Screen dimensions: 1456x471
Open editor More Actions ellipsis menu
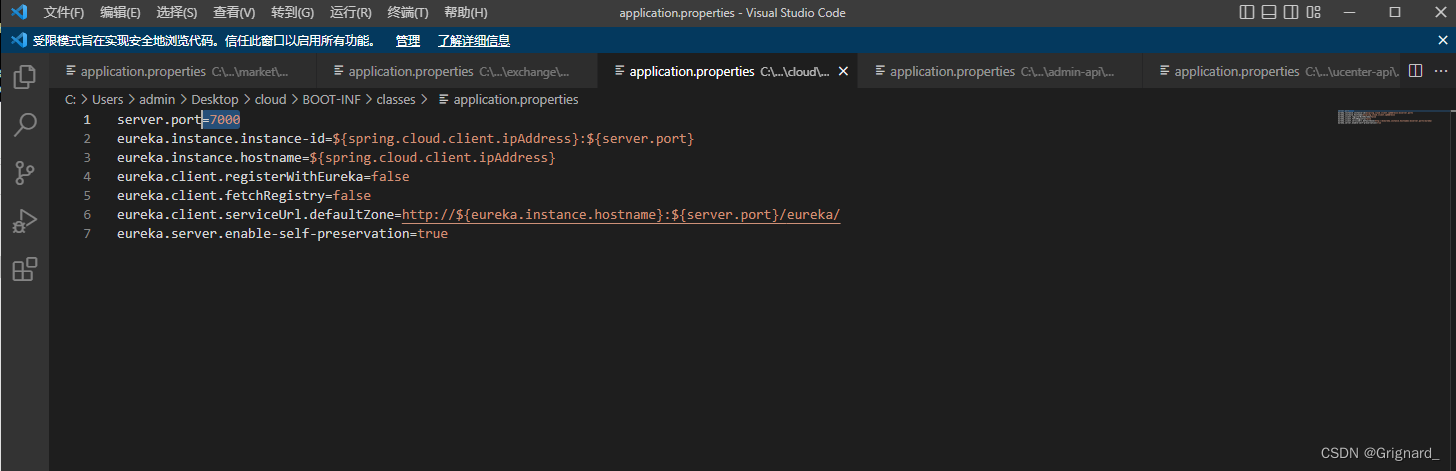click(1440, 71)
